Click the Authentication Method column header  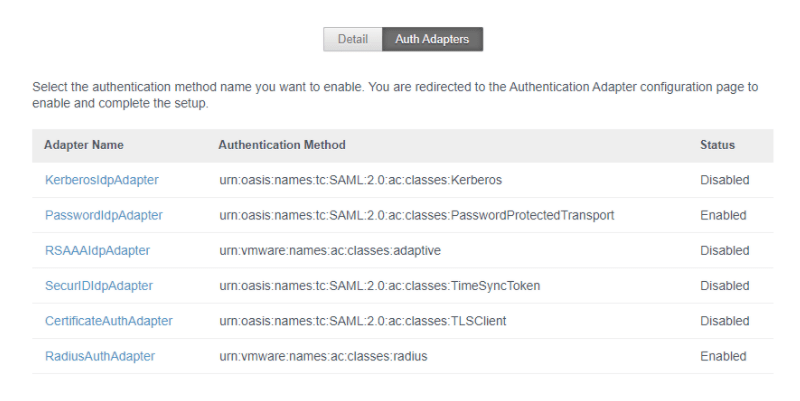click(282, 145)
